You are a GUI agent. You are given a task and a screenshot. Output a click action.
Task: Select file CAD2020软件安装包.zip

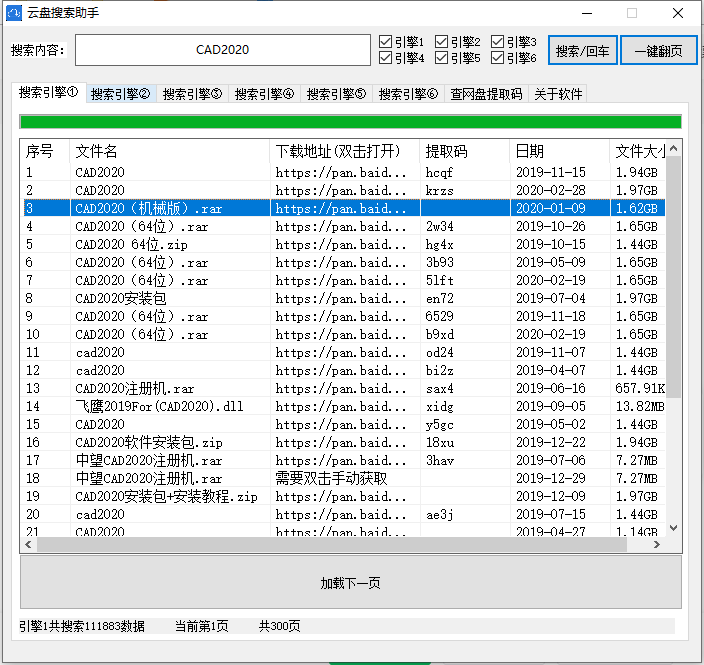(x=149, y=443)
